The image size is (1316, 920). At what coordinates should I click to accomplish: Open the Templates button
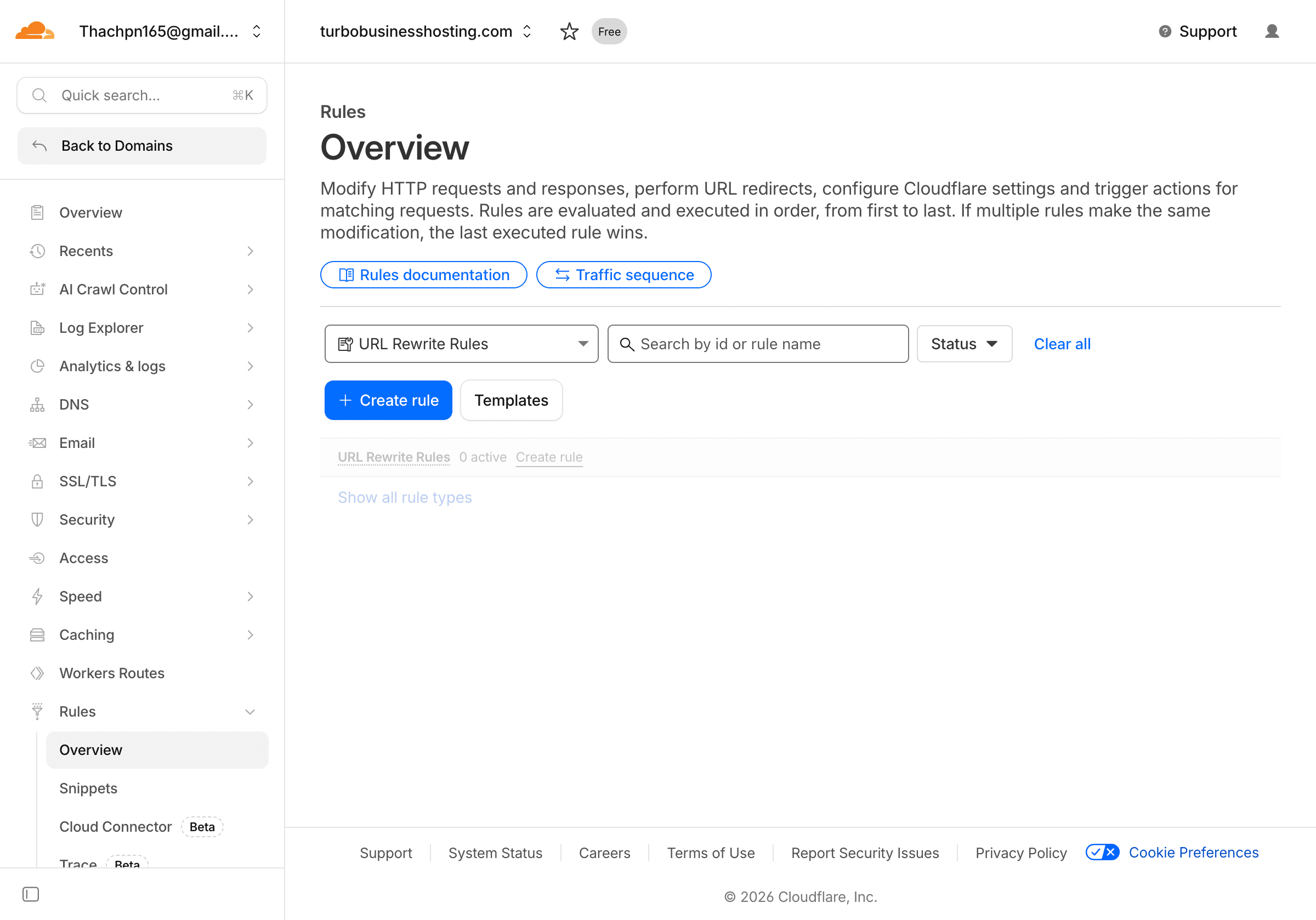(510, 400)
